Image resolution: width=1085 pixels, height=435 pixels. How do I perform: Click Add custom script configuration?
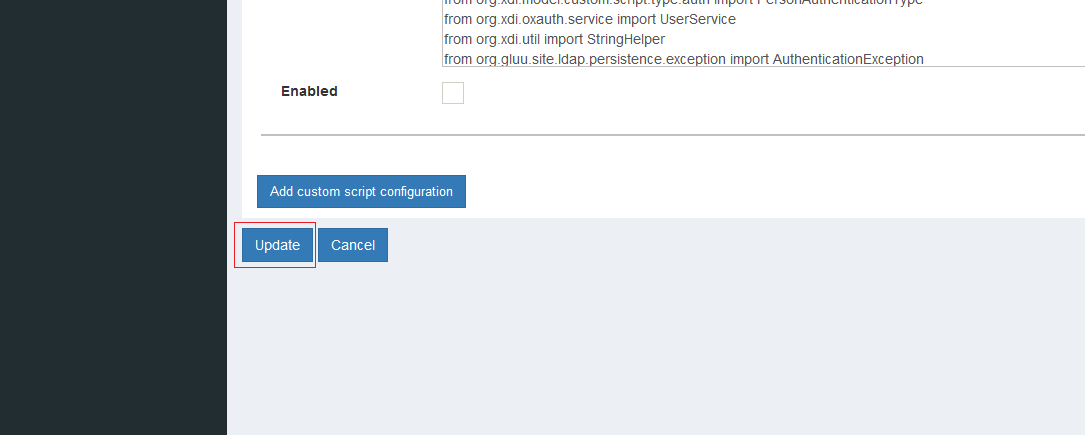(x=361, y=192)
